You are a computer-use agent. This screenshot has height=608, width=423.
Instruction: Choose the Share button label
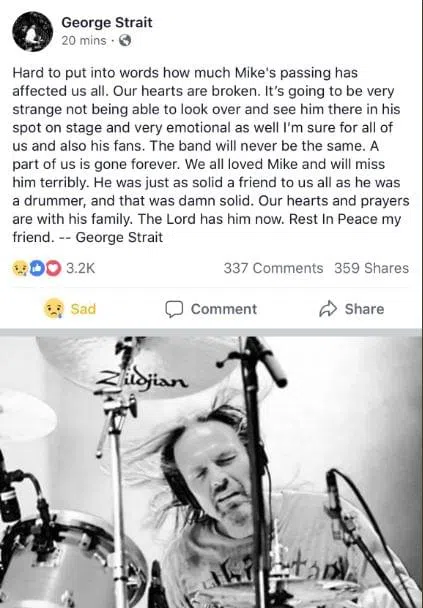(x=364, y=309)
